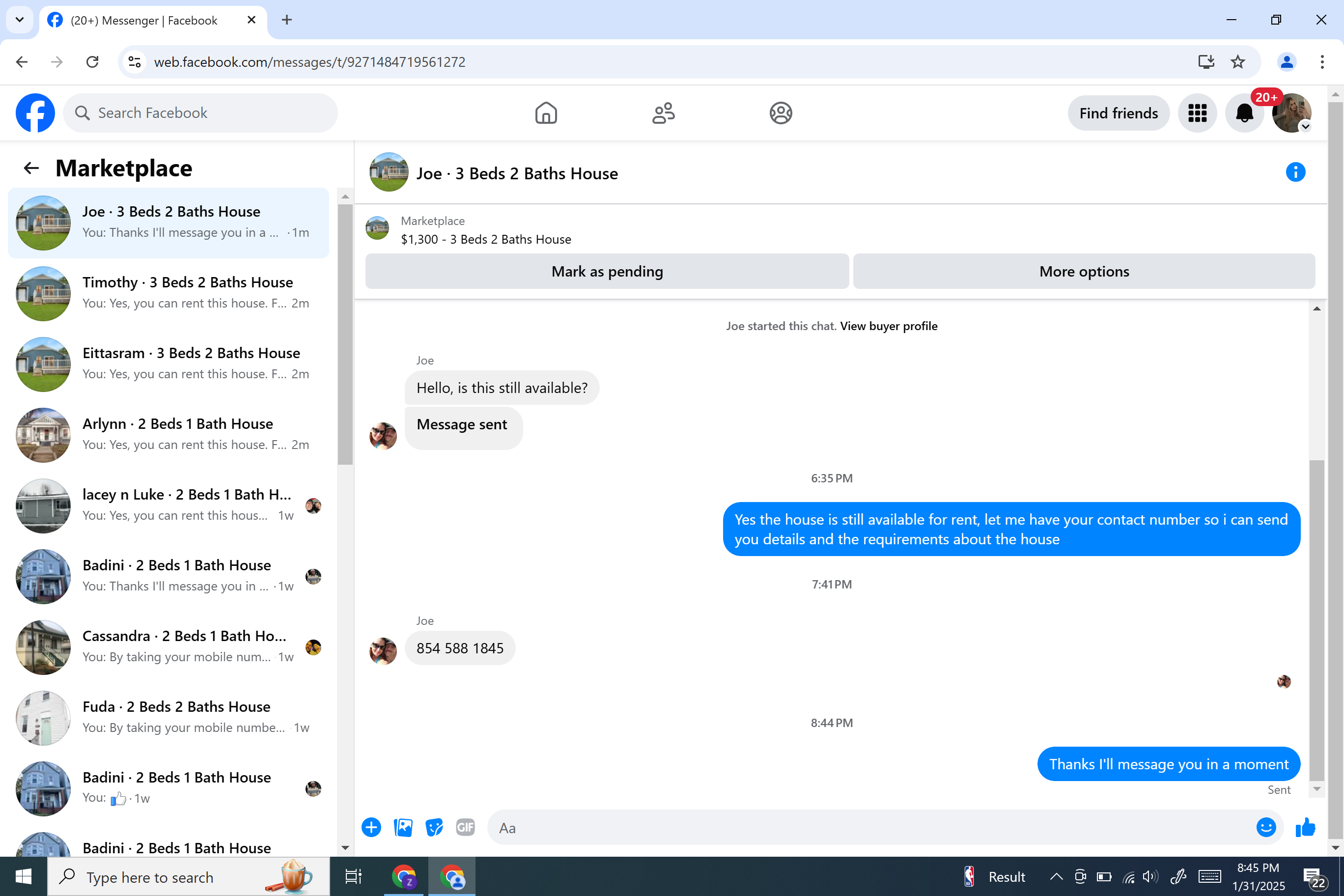The image size is (1344, 896).
Task: Click Joe's avatar beside phone number message
Action: 383,651
